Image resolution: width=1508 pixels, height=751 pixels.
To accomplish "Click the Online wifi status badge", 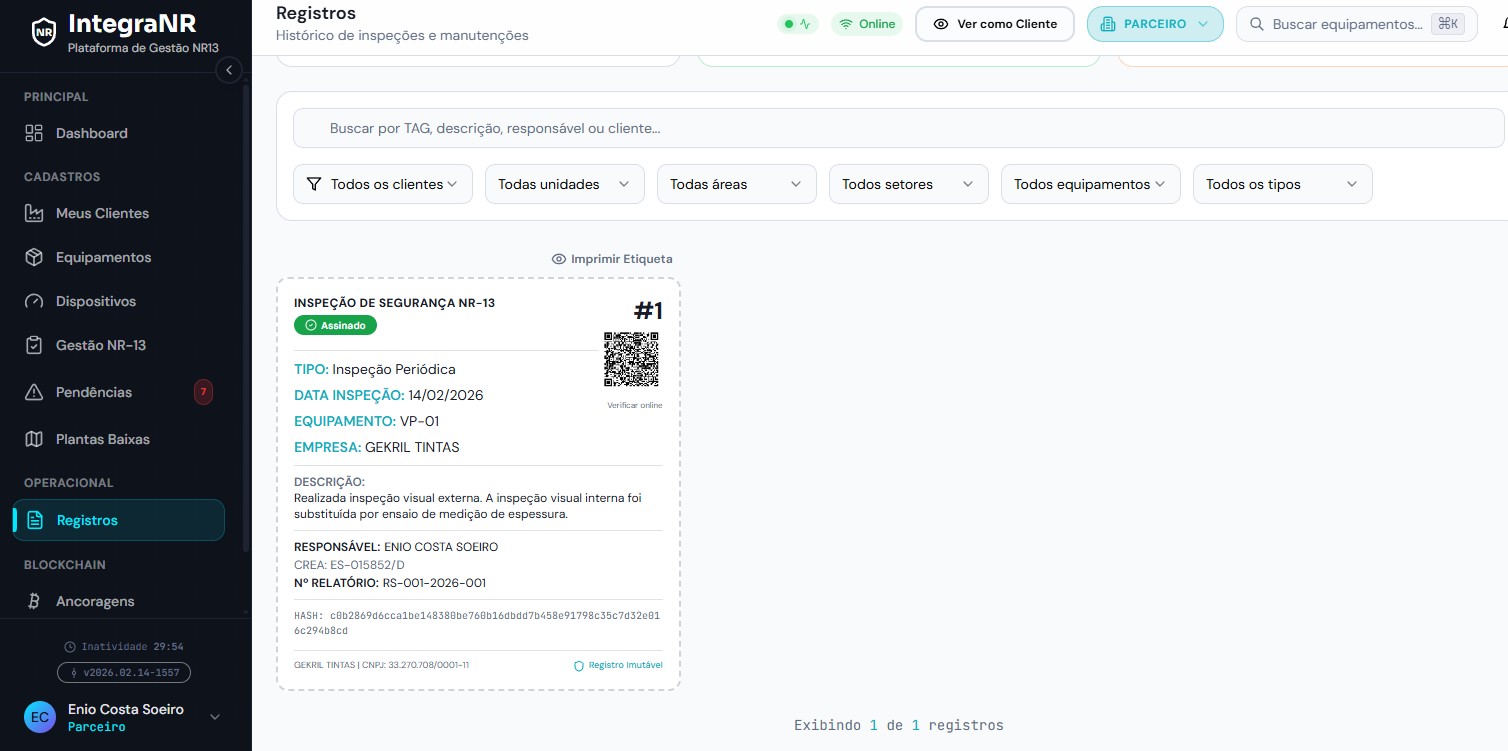I will [x=867, y=24].
